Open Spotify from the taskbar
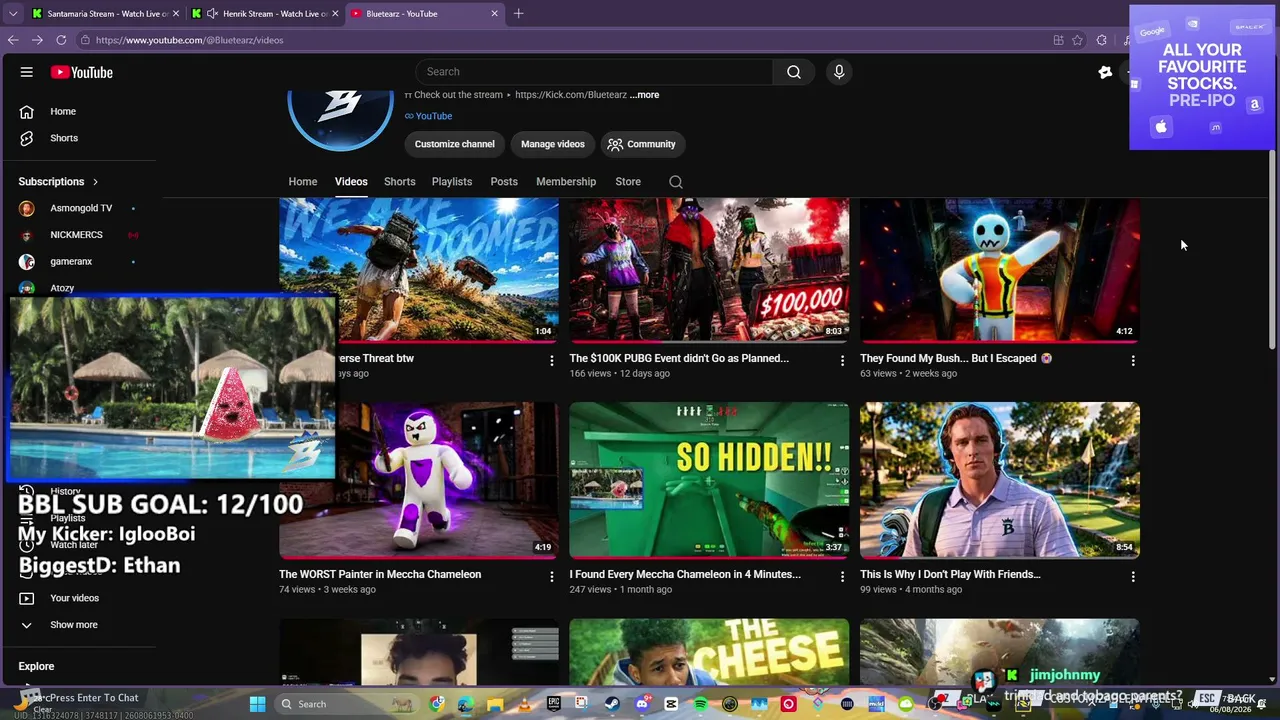This screenshot has width=1280, height=720. click(x=700, y=704)
